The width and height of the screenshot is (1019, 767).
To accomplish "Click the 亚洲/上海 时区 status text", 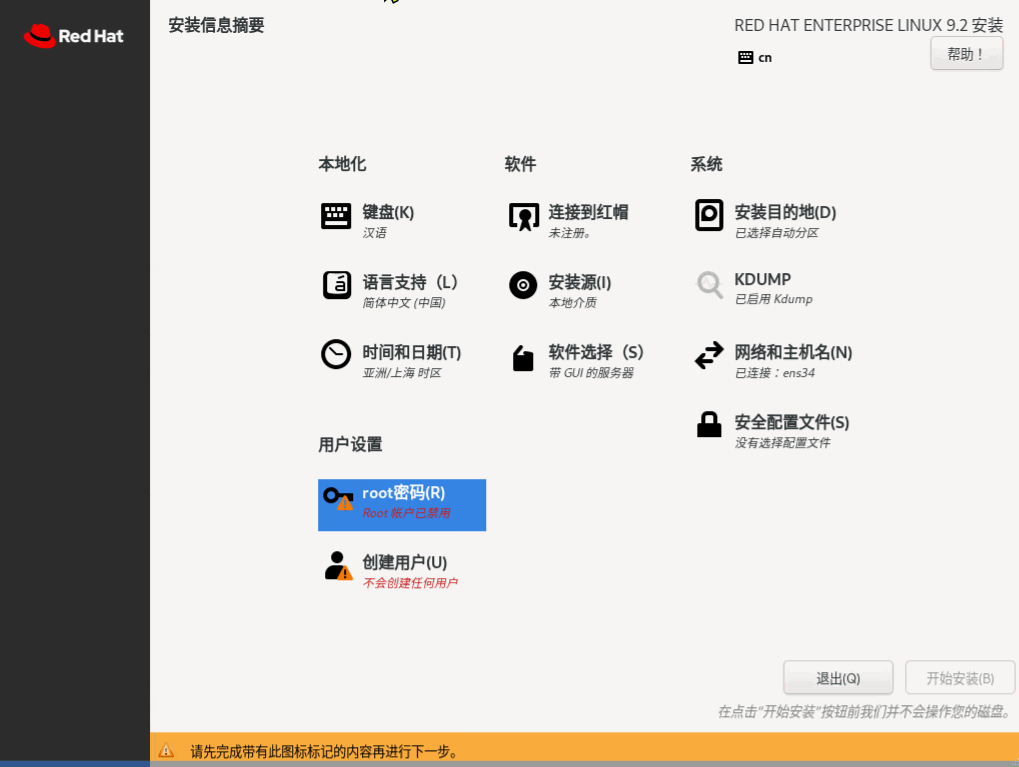I will coord(402,373).
